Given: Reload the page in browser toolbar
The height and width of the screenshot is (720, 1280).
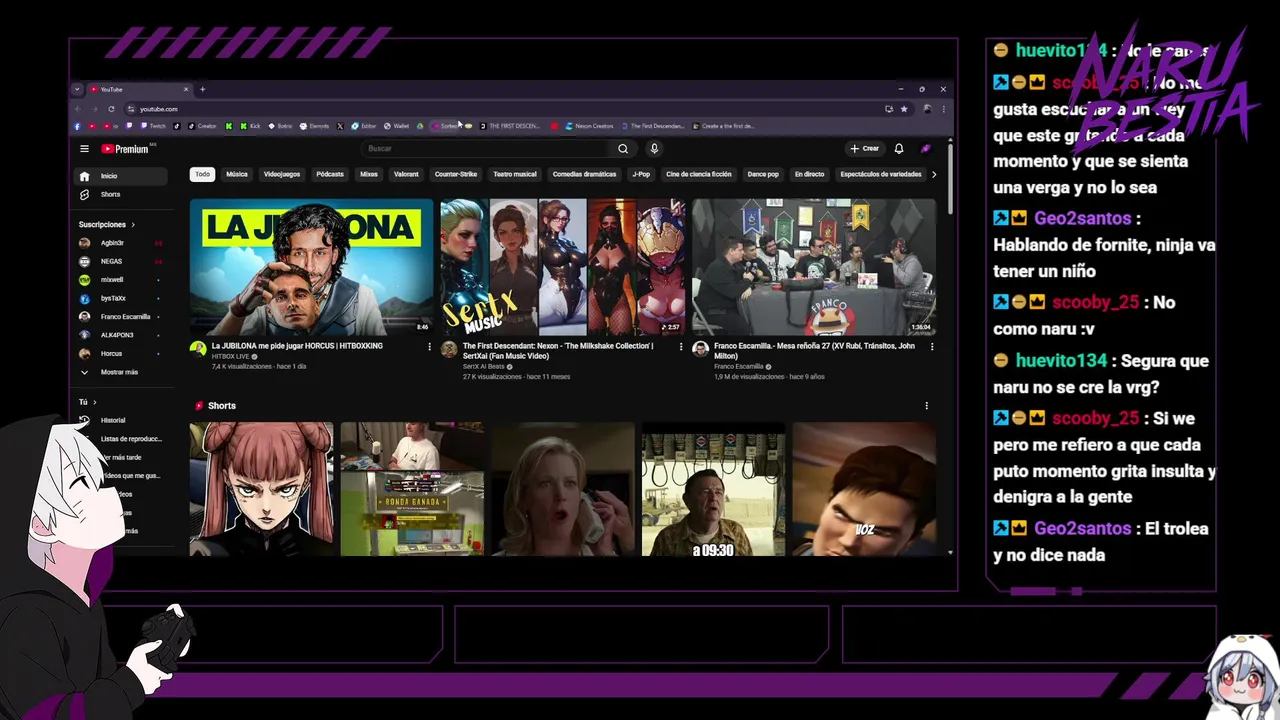Looking at the screenshot, I should click(111, 109).
